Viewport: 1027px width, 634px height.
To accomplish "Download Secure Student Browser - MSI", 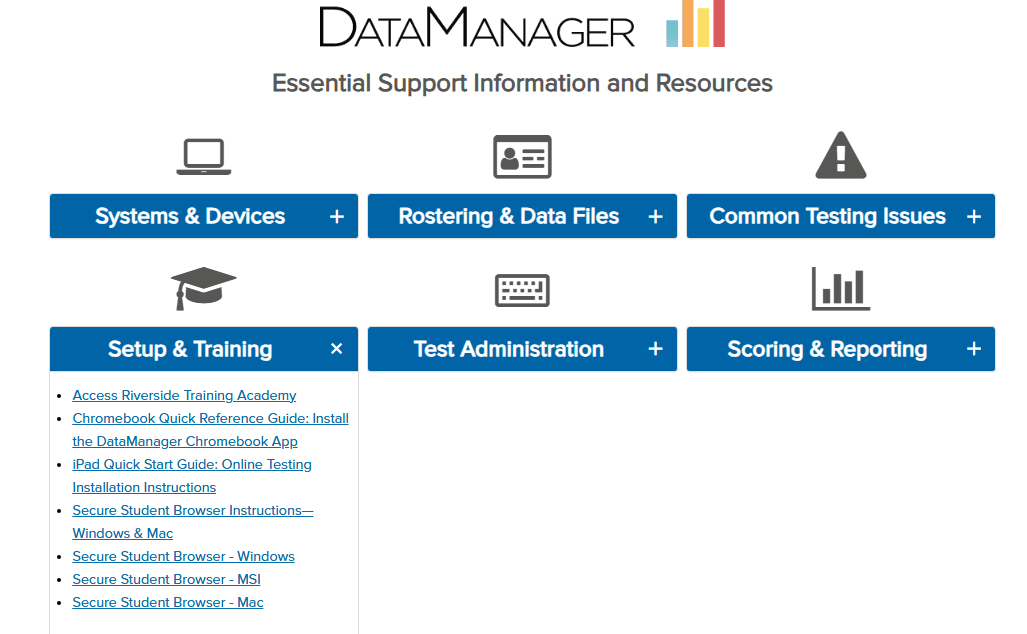I will point(166,580).
